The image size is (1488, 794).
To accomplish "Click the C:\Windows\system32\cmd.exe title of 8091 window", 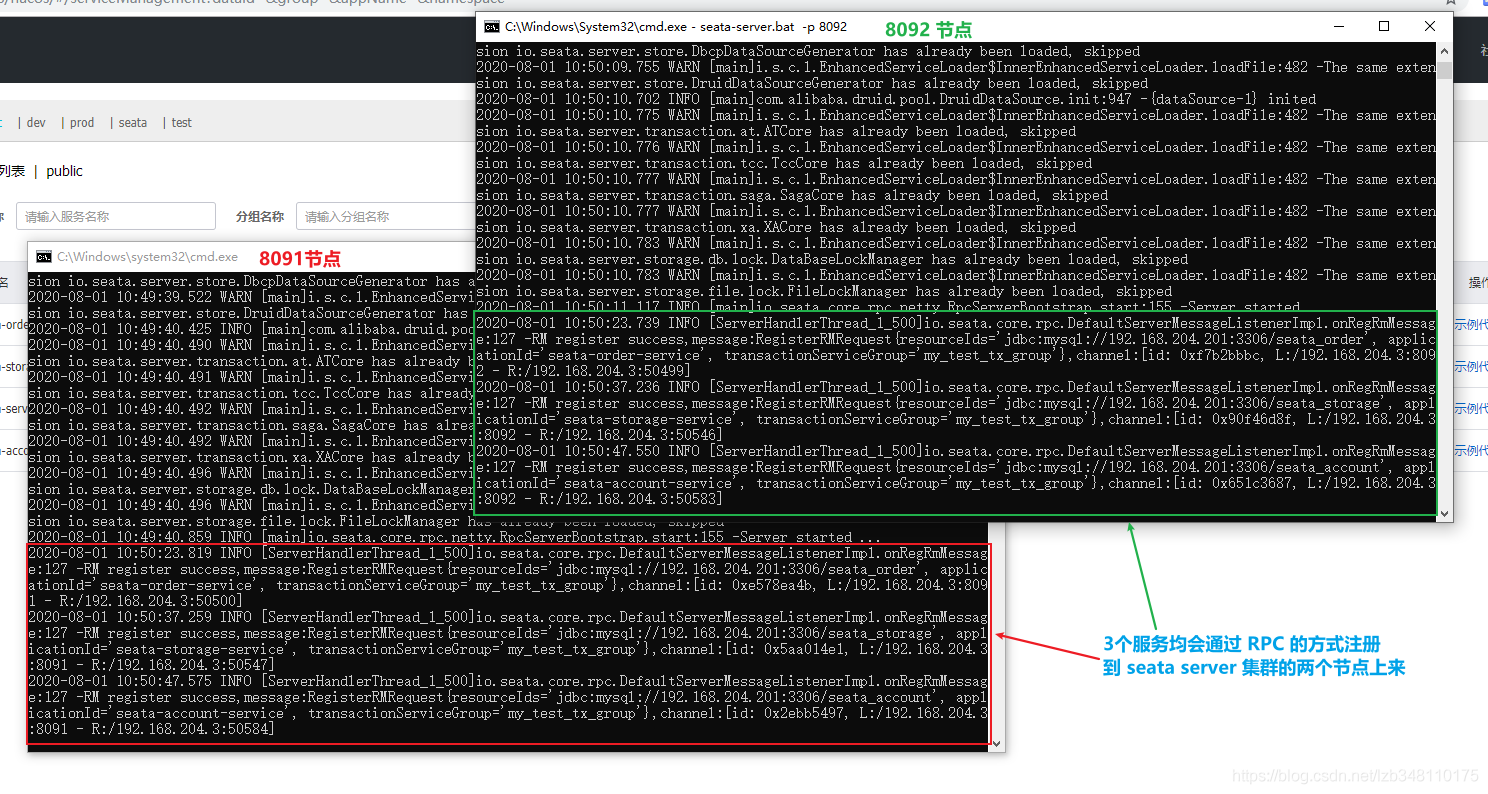I will pos(147,257).
